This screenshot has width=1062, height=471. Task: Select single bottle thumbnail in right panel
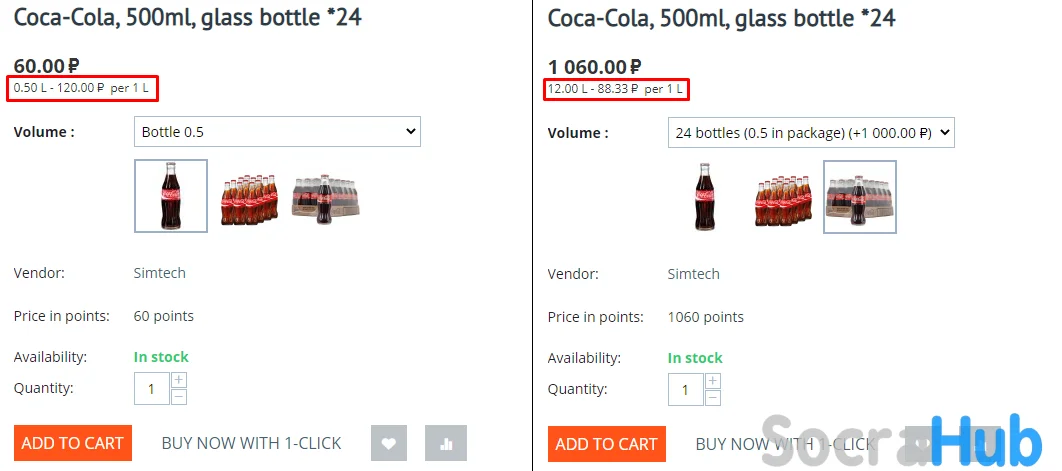705,197
